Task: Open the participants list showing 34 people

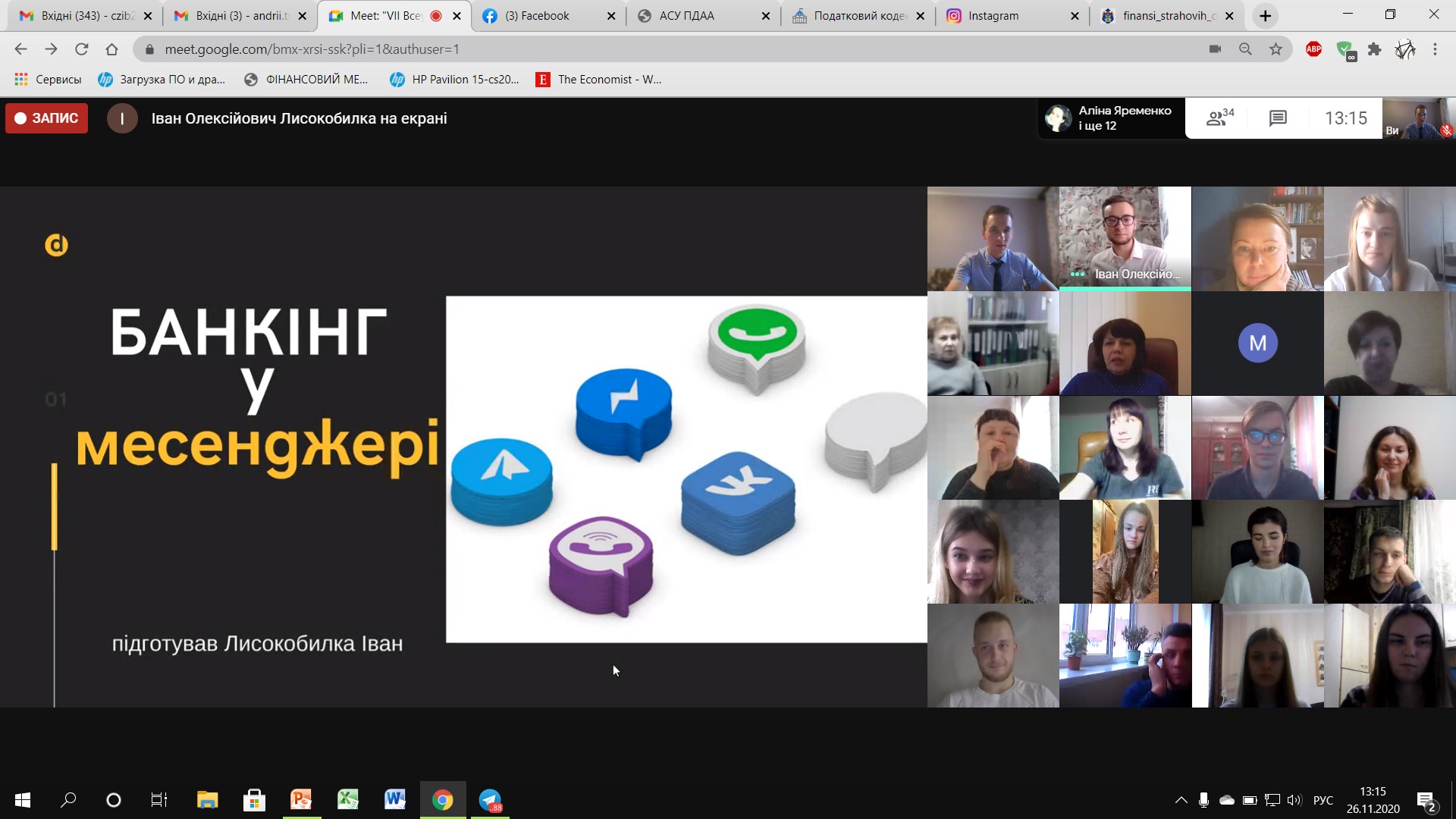Action: click(1220, 118)
